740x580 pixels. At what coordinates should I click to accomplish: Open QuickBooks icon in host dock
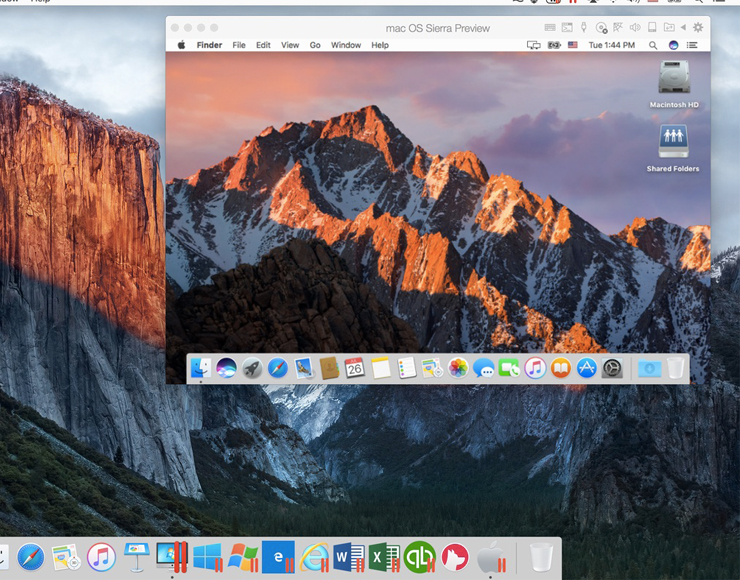click(420, 557)
